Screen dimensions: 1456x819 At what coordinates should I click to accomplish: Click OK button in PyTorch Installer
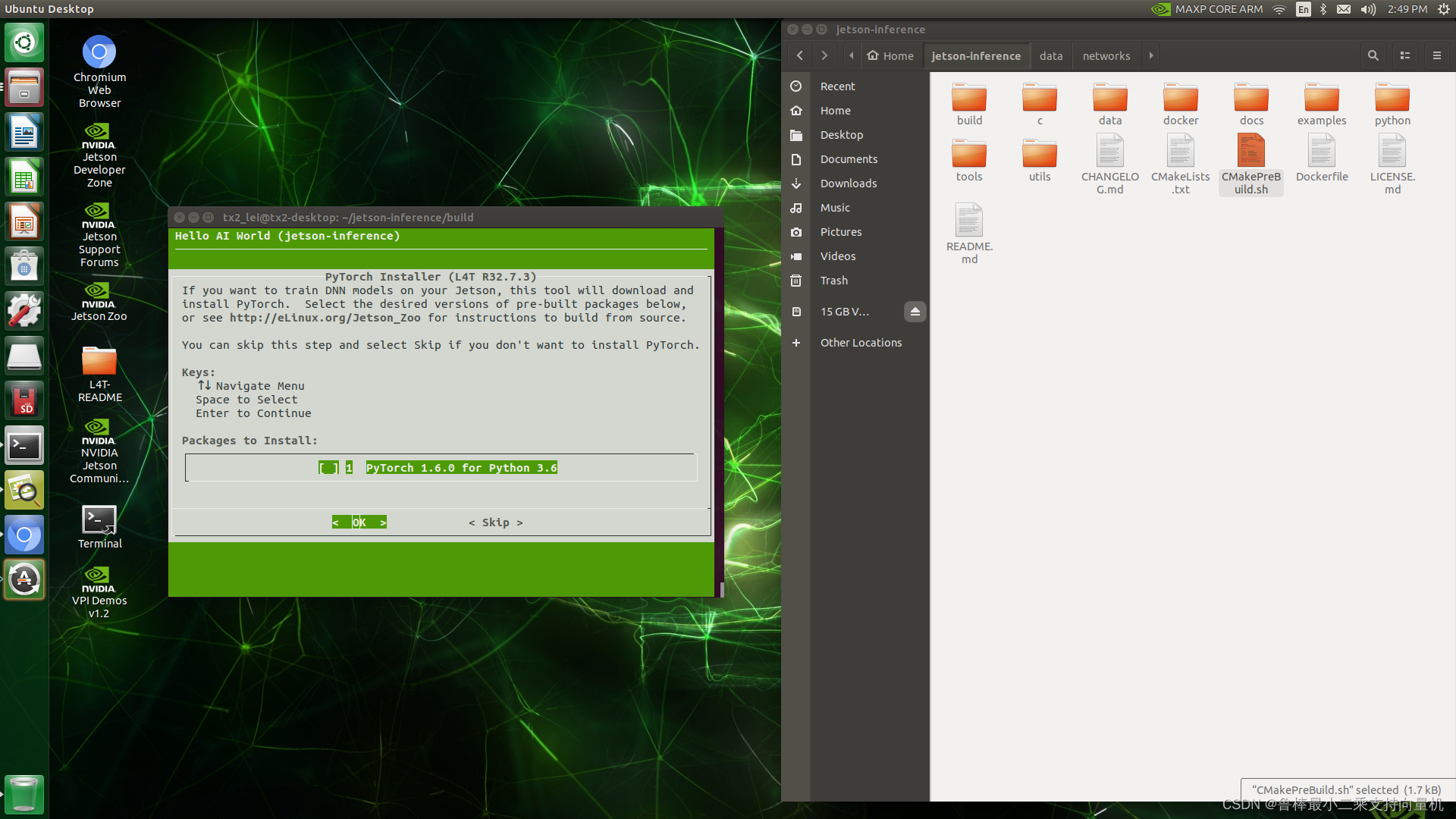359,522
